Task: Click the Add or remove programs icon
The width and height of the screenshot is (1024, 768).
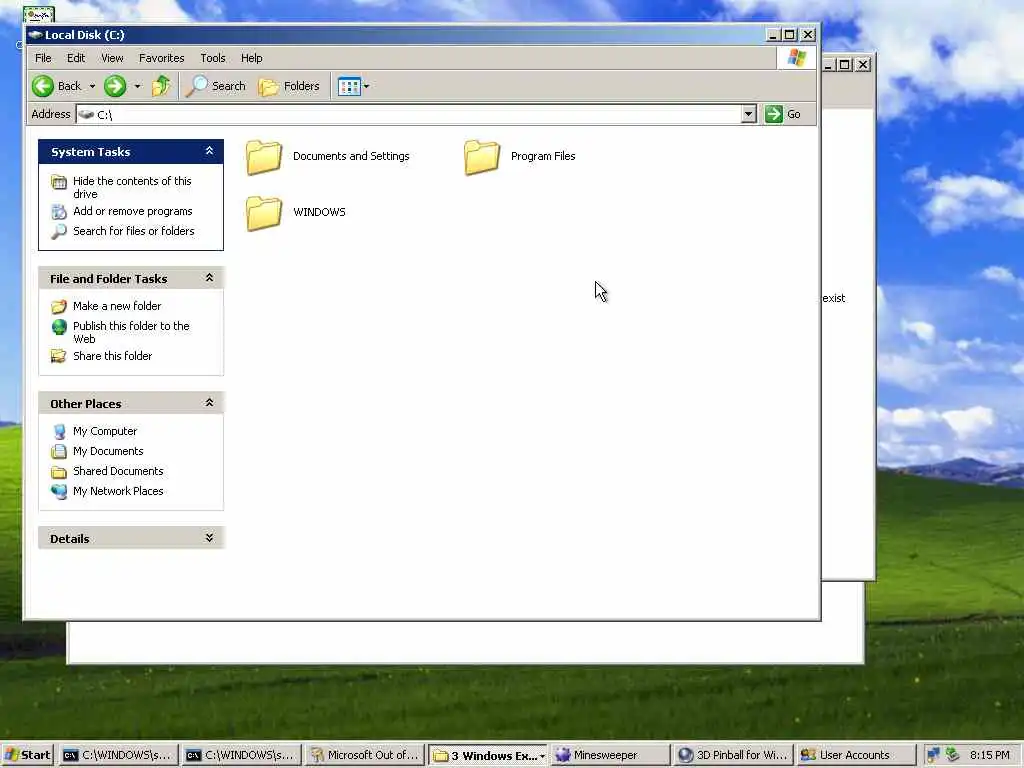Action: [59, 212]
